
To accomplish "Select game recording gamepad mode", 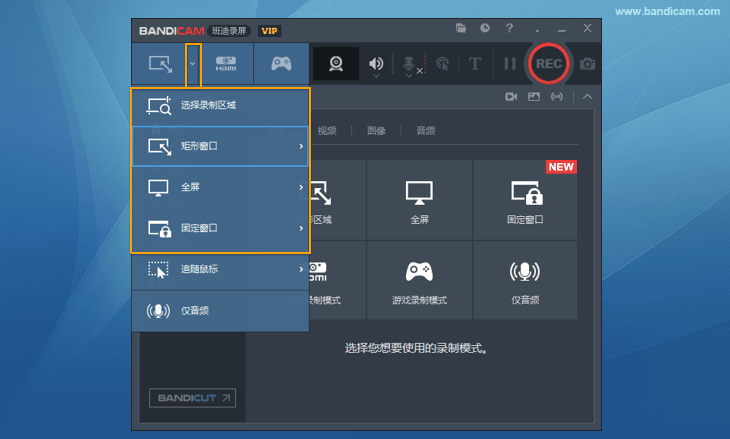I will (x=282, y=64).
